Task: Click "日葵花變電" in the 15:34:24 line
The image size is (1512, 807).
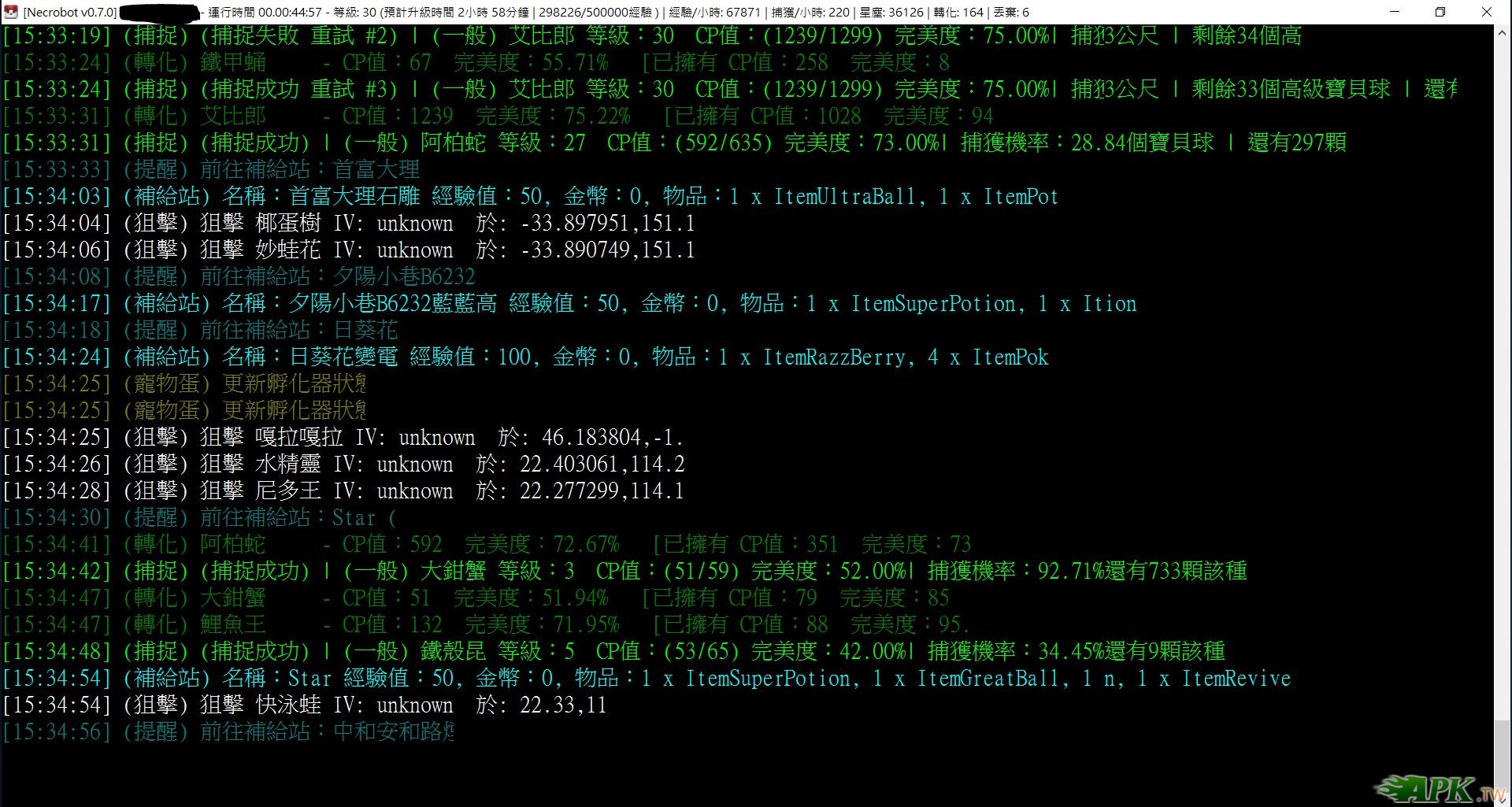Action: pyautogui.click(x=343, y=357)
